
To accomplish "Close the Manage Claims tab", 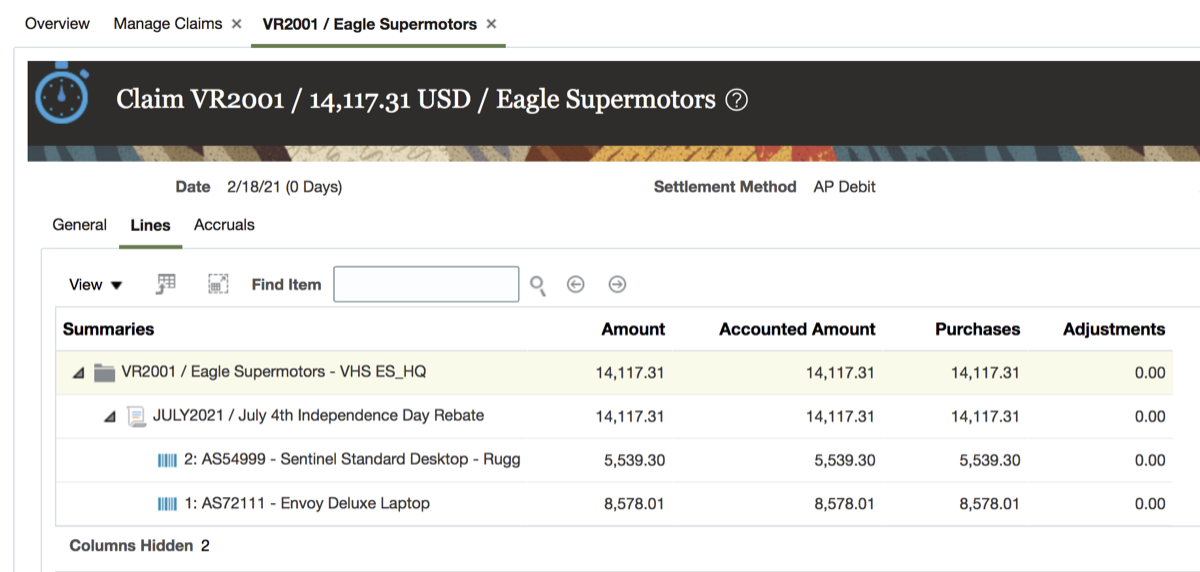I will point(237,24).
